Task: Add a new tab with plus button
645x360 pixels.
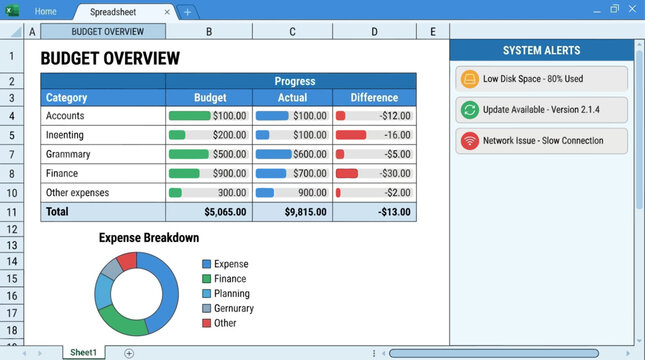Action: click(188, 12)
